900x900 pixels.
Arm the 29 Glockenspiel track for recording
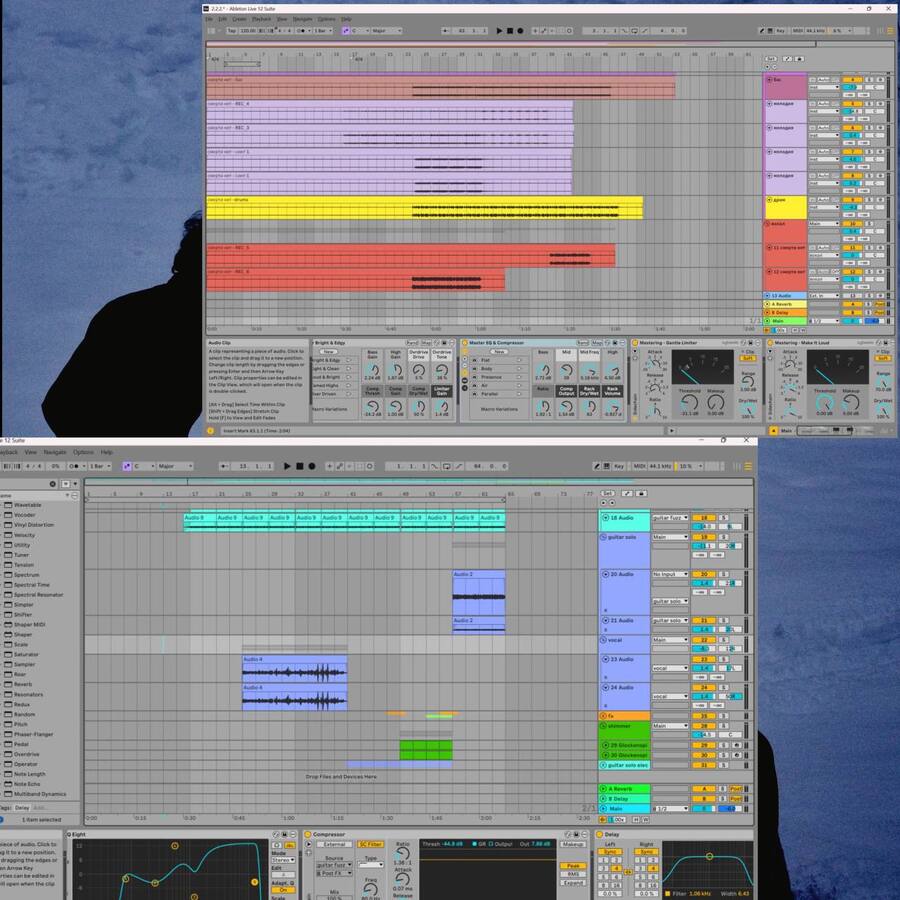pyautogui.click(x=736, y=746)
